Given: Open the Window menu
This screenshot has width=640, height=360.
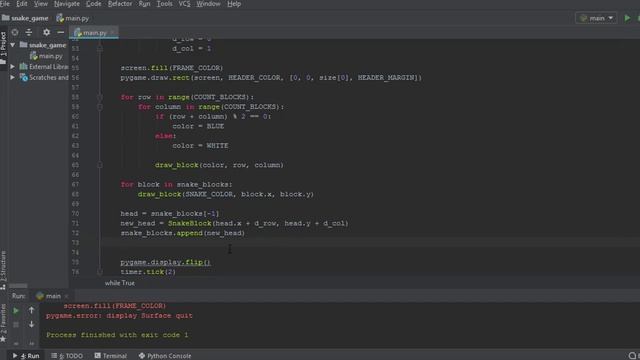Looking at the screenshot, I should pyautogui.click(x=208, y=4).
